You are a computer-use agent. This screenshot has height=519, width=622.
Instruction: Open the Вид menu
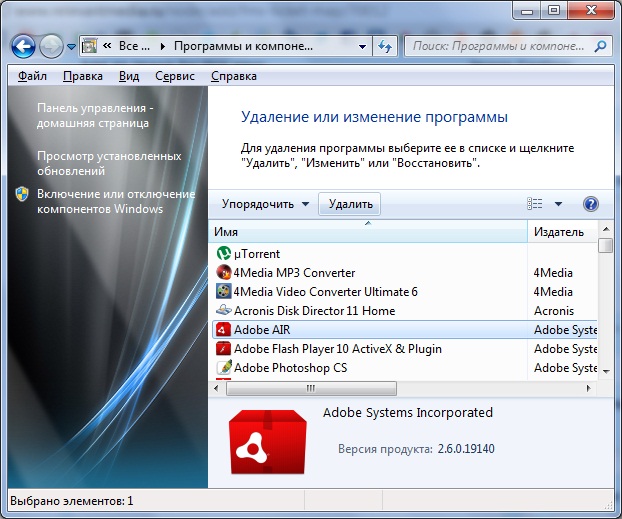pyautogui.click(x=129, y=76)
